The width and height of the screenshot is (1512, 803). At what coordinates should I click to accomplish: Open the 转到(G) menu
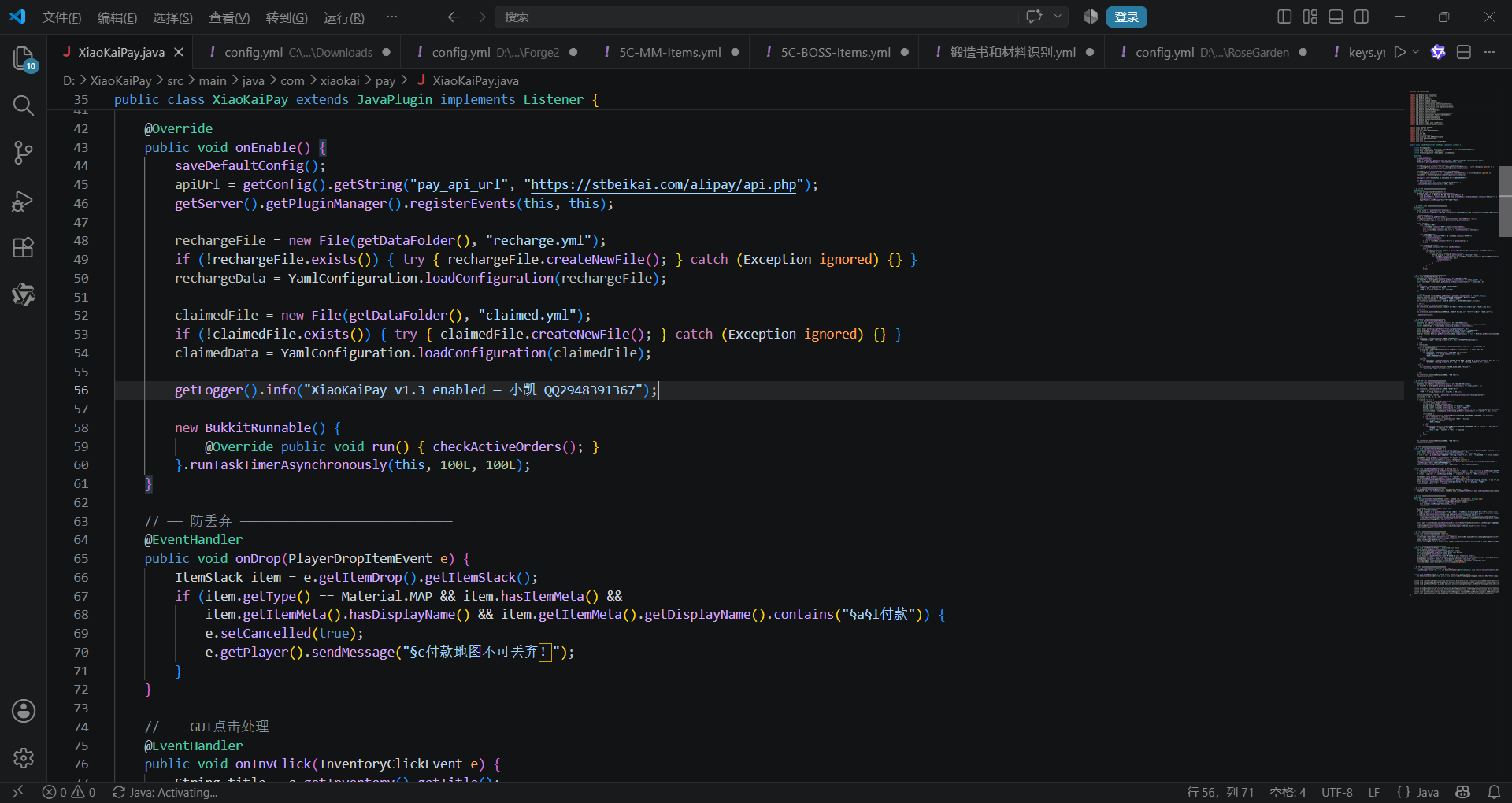pos(287,17)
